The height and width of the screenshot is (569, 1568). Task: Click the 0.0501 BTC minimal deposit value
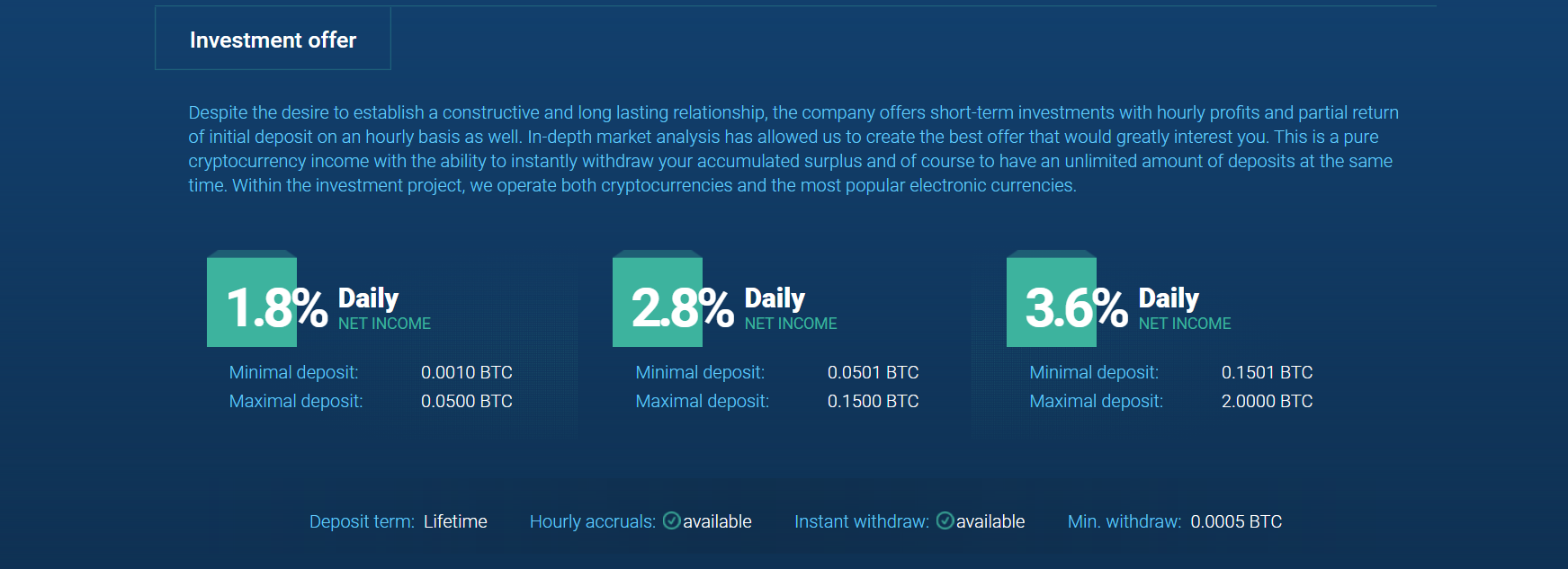tap(873, 372)
